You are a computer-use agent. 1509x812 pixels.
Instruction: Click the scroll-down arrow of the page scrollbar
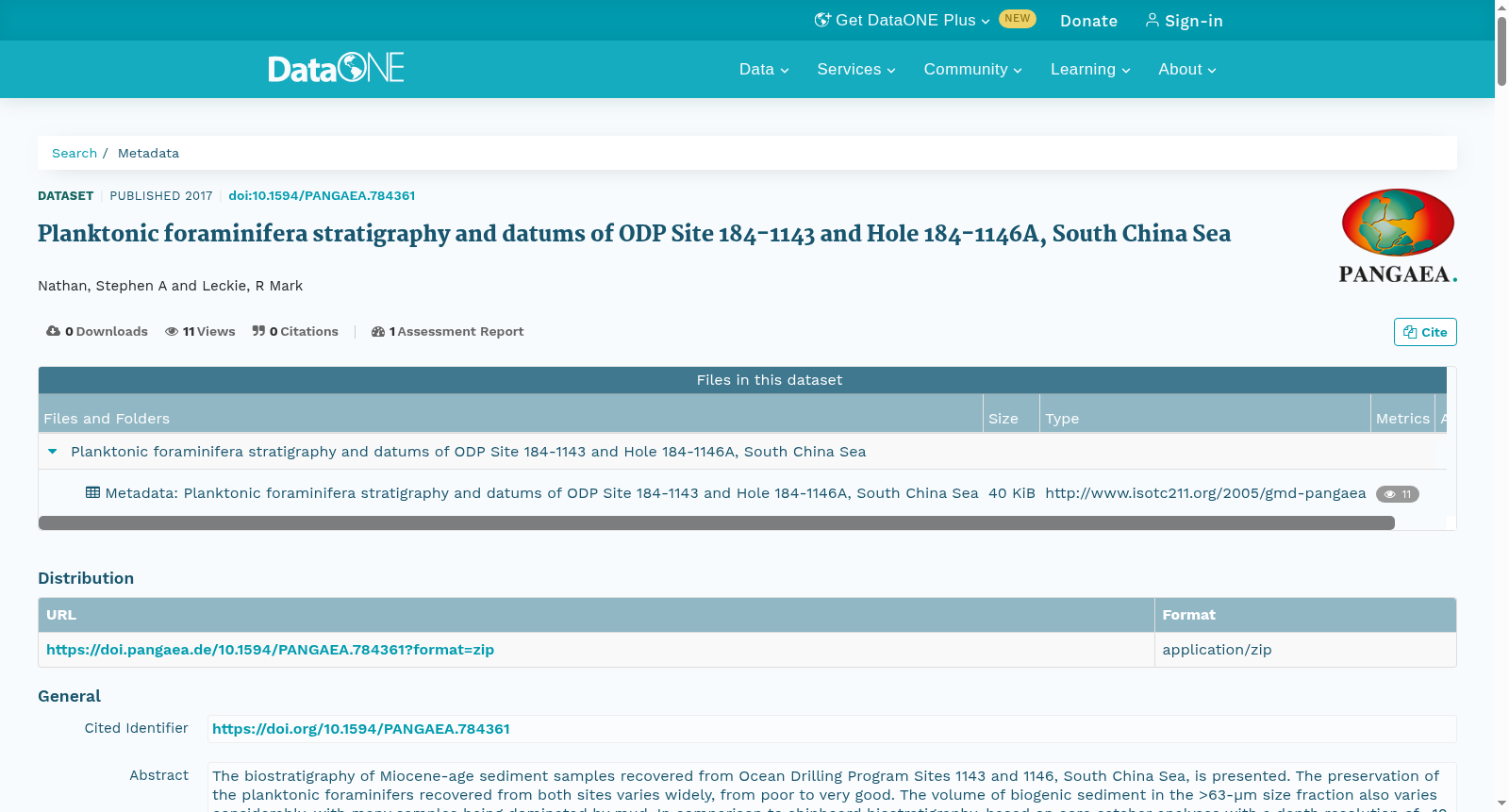pos(1501,804)
